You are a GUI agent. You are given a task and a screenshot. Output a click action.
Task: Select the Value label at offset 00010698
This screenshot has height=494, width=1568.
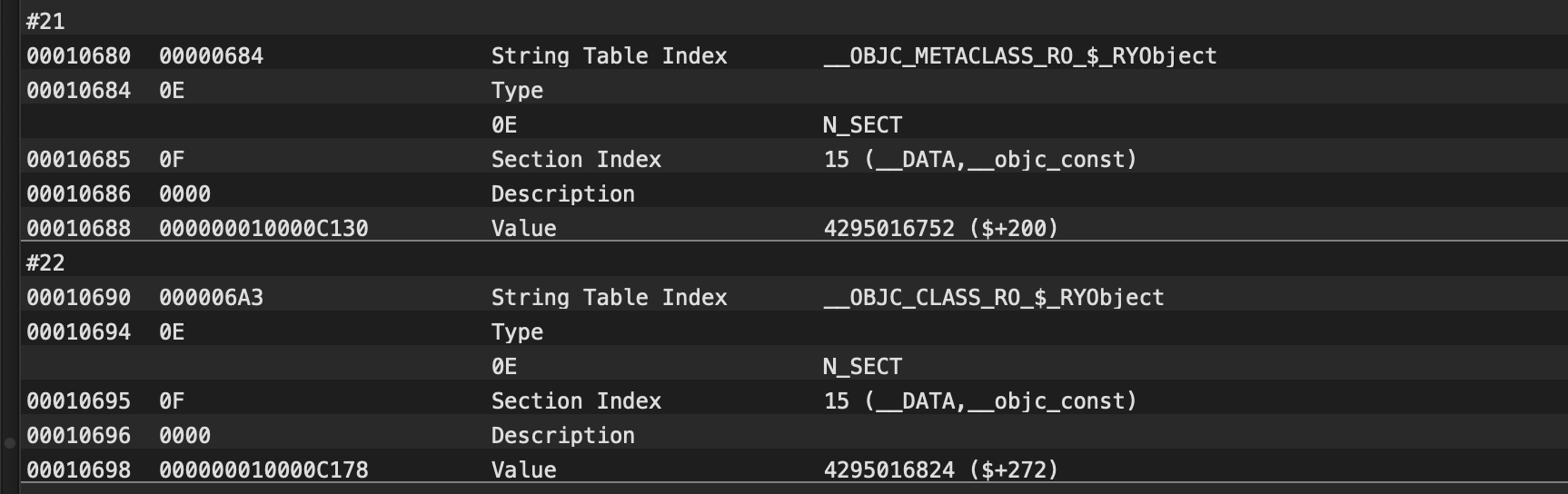point(523,470)
